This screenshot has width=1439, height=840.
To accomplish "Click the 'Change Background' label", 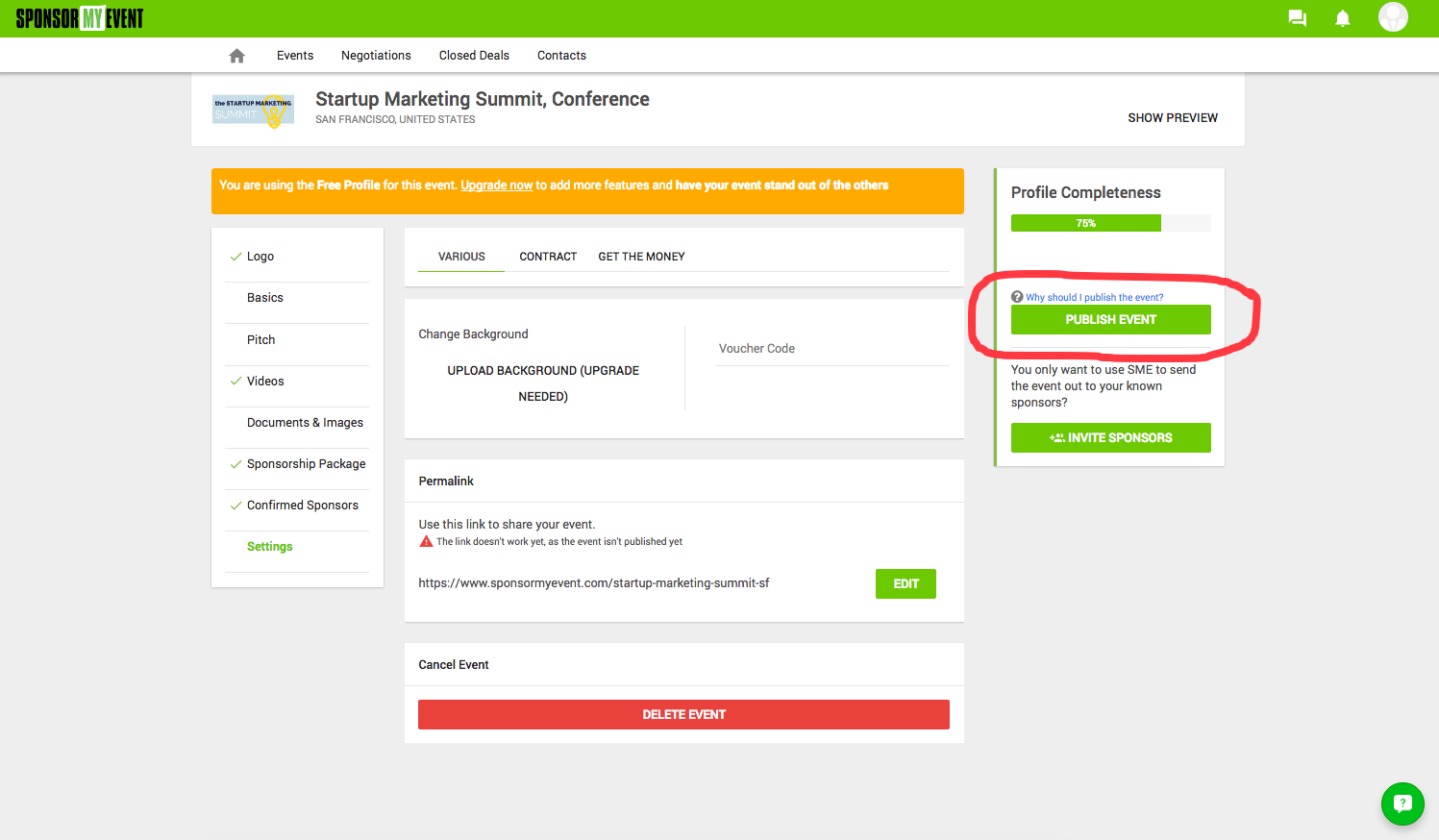I will tap(473, 334).
